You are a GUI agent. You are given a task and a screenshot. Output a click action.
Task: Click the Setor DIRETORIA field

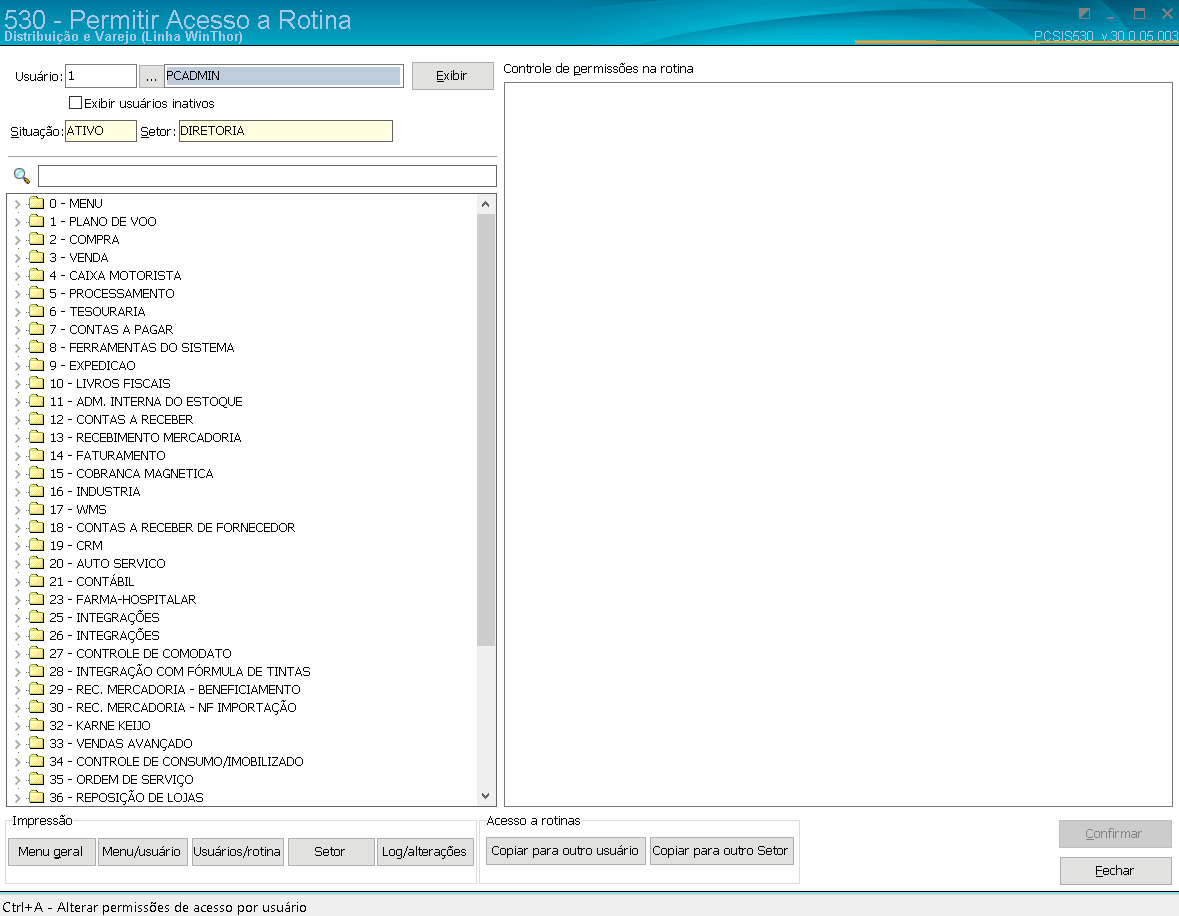coord(286,131)
